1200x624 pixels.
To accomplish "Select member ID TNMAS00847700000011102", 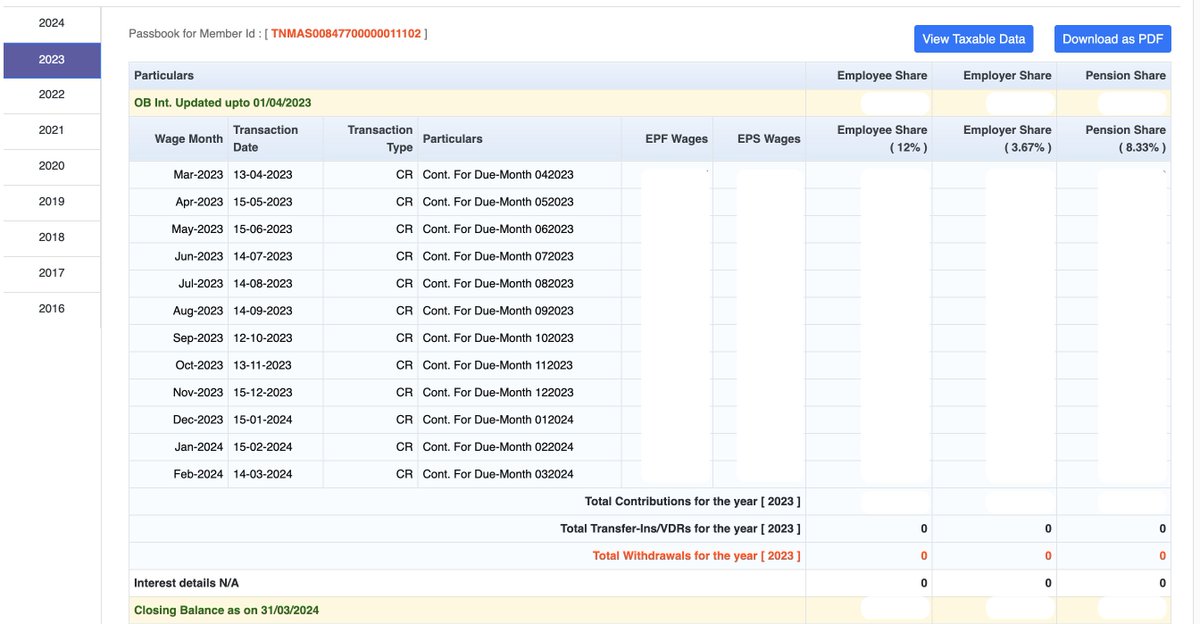I will [346, 34].
